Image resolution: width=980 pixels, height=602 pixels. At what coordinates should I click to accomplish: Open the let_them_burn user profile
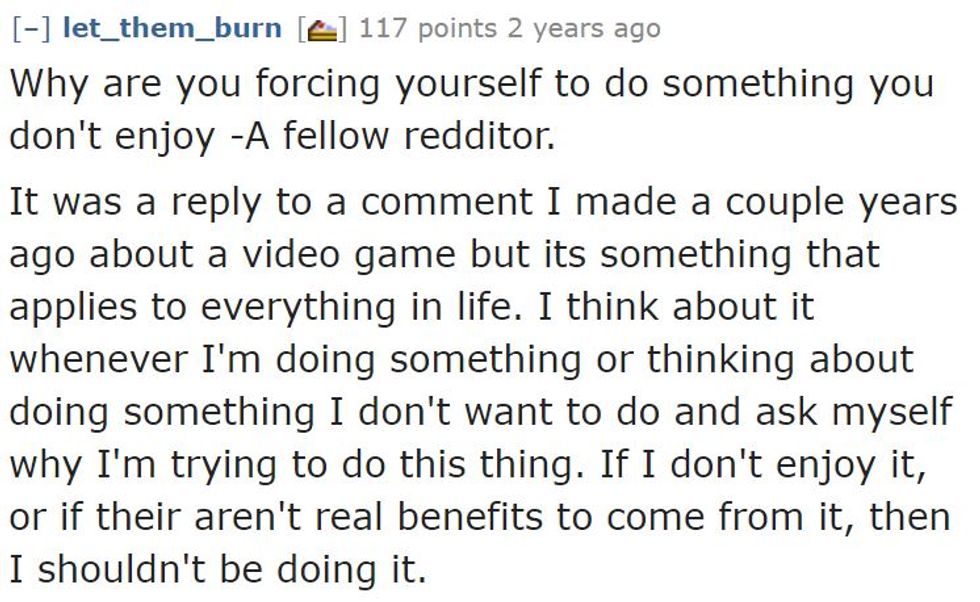(x=172, y=29)
